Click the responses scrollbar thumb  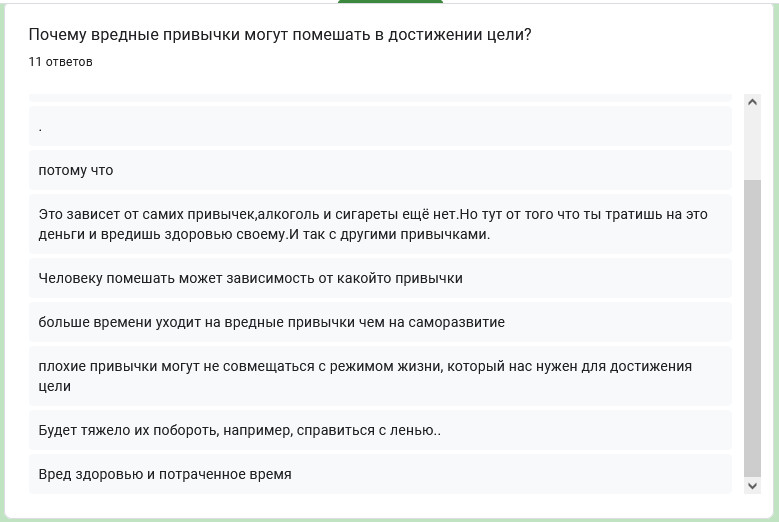click(x=752, y=328)
